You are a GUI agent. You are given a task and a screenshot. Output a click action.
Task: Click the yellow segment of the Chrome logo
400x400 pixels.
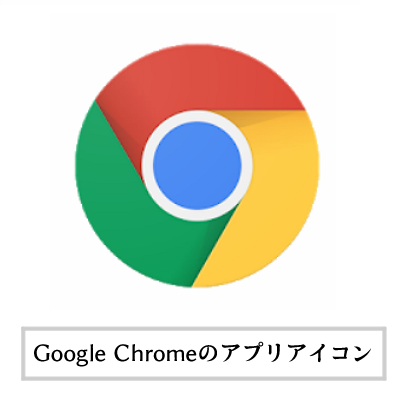277,200
